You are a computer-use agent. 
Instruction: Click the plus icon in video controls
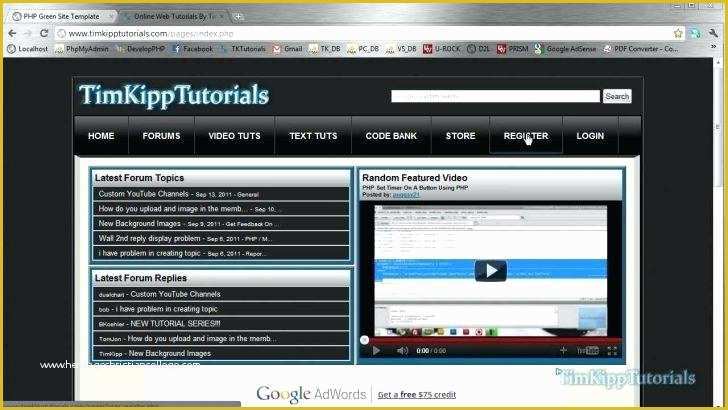point(563,351)
